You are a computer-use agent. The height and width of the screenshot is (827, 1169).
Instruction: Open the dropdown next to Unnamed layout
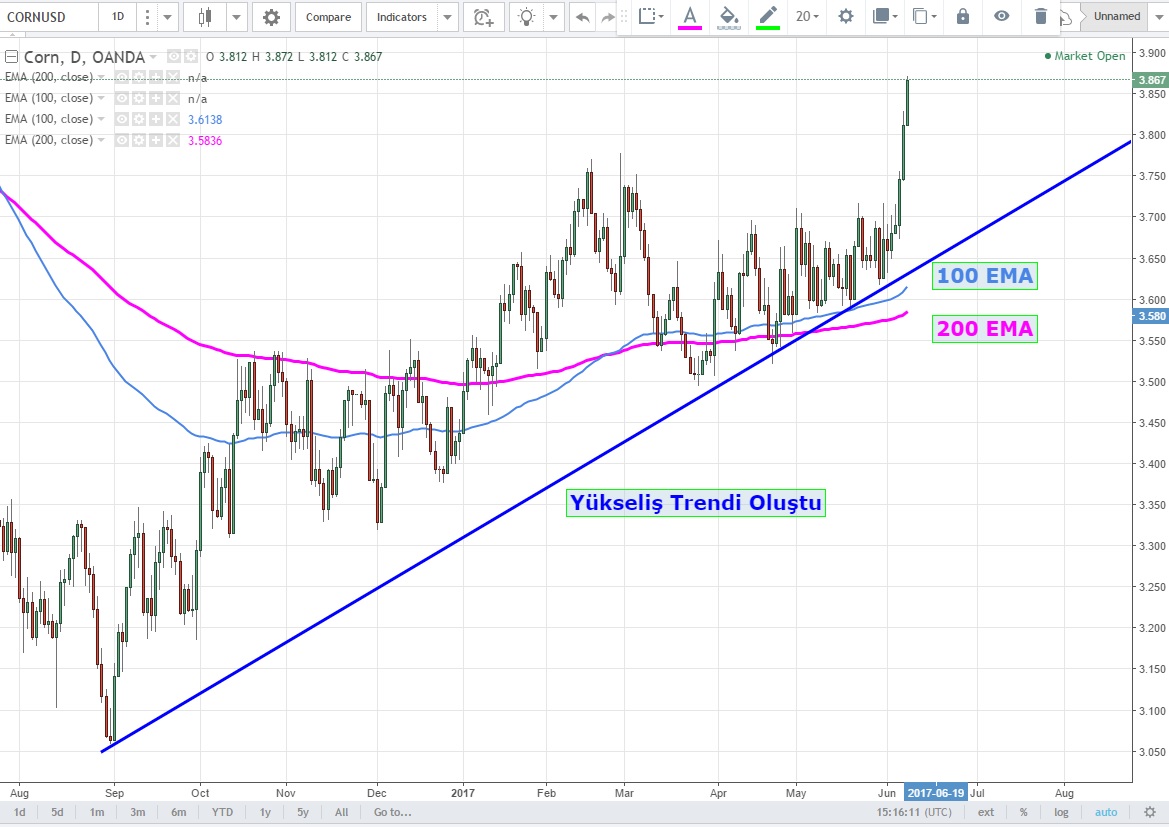click(x=1157, y=17)
